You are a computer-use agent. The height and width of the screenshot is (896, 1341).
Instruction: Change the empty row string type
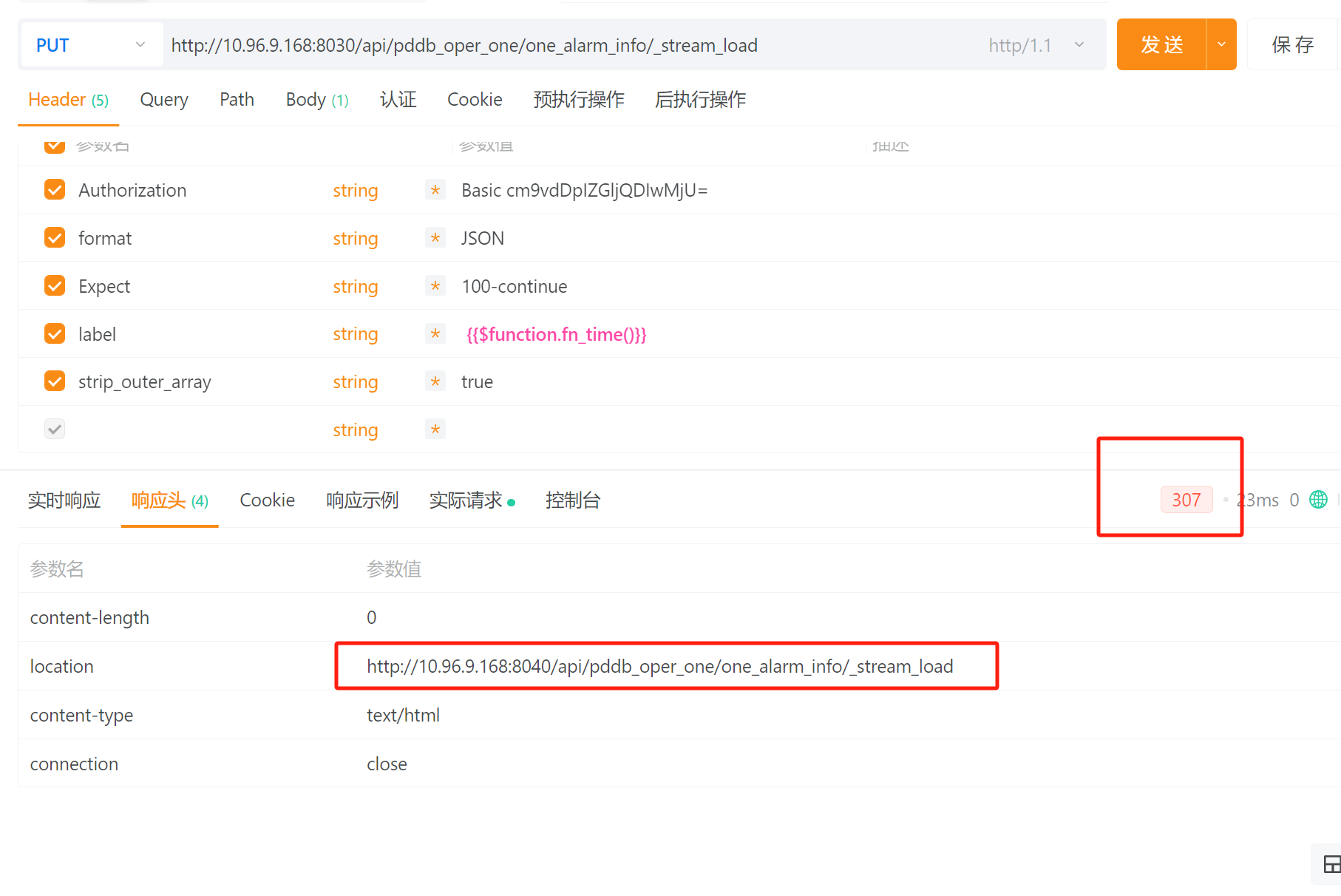click(x=356, y=430)
